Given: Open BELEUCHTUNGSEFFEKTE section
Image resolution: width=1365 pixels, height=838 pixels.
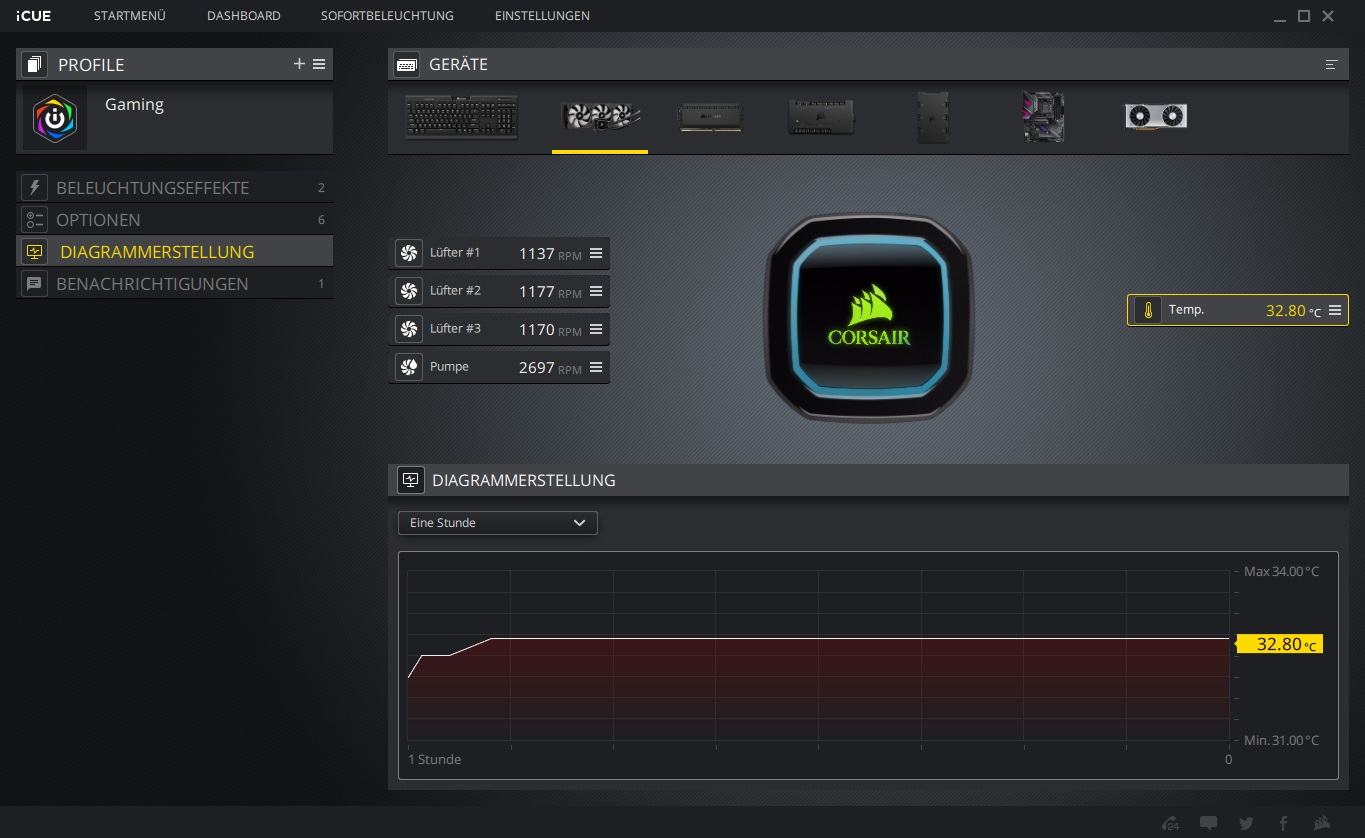Looking at the screenshot, I should (x=174, y=188).
